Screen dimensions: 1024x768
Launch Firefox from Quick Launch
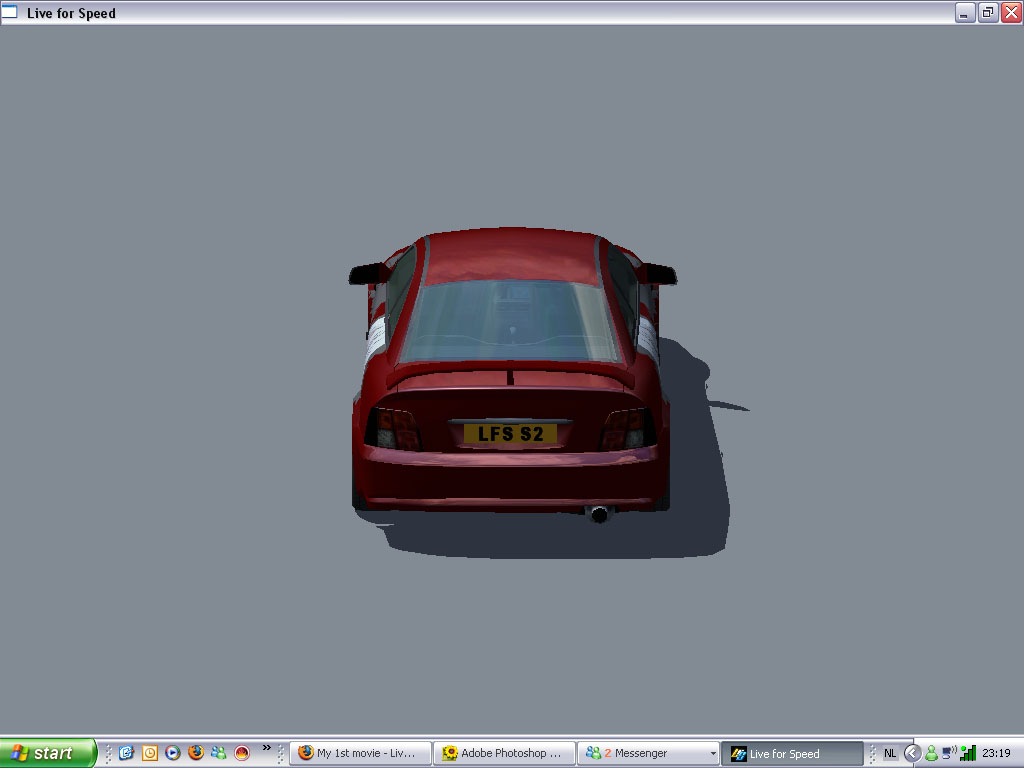[196, 752]
